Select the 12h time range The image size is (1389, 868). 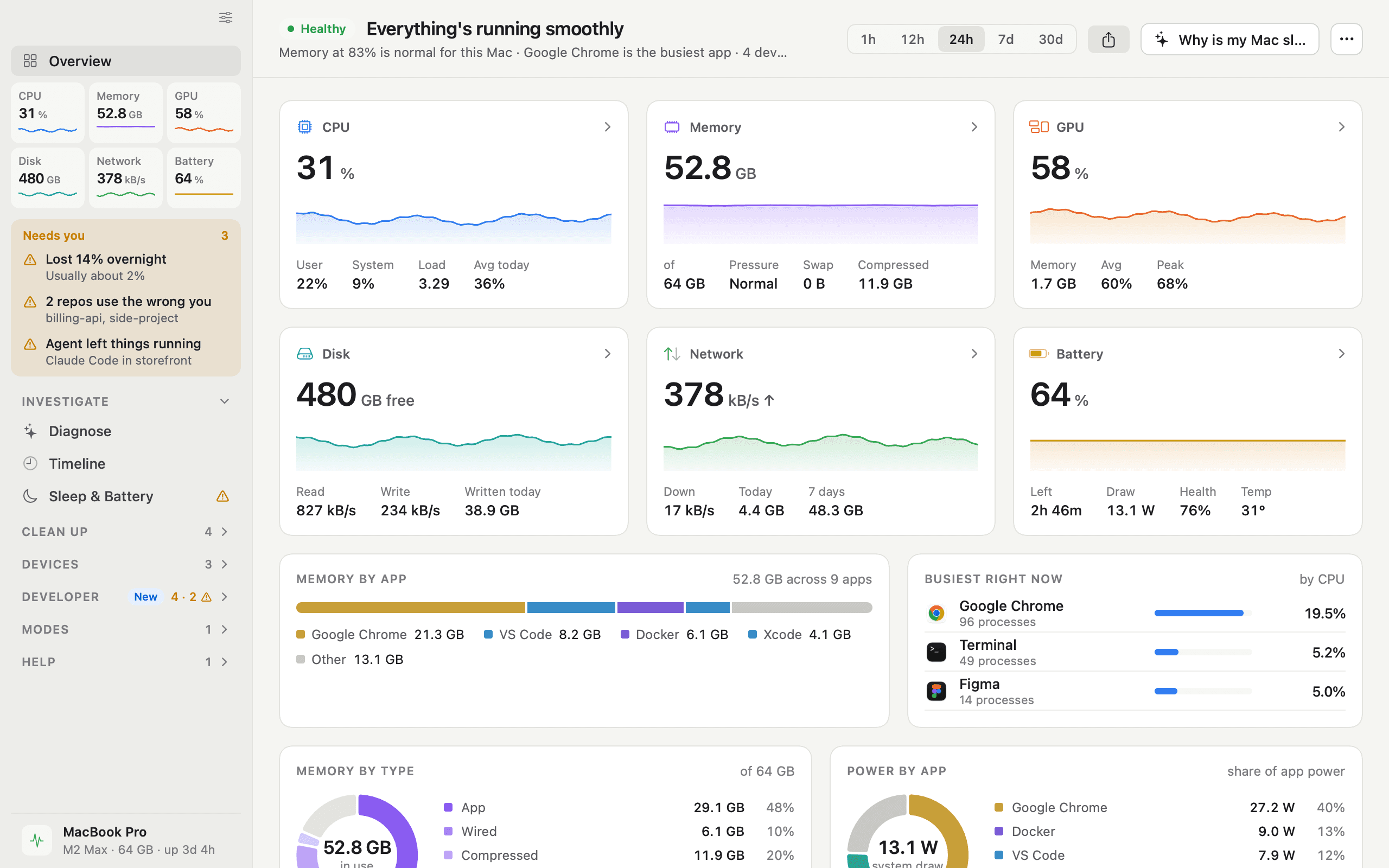click(912, 39)
